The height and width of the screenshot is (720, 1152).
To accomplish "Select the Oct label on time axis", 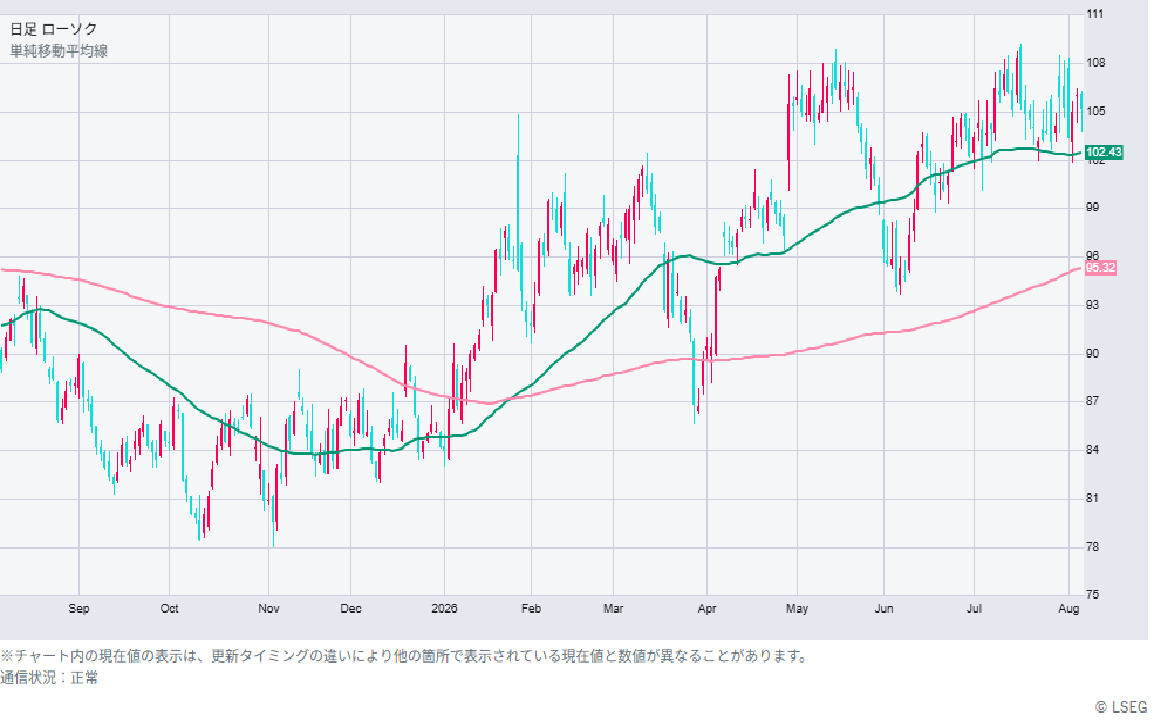I will pos(170,608).
